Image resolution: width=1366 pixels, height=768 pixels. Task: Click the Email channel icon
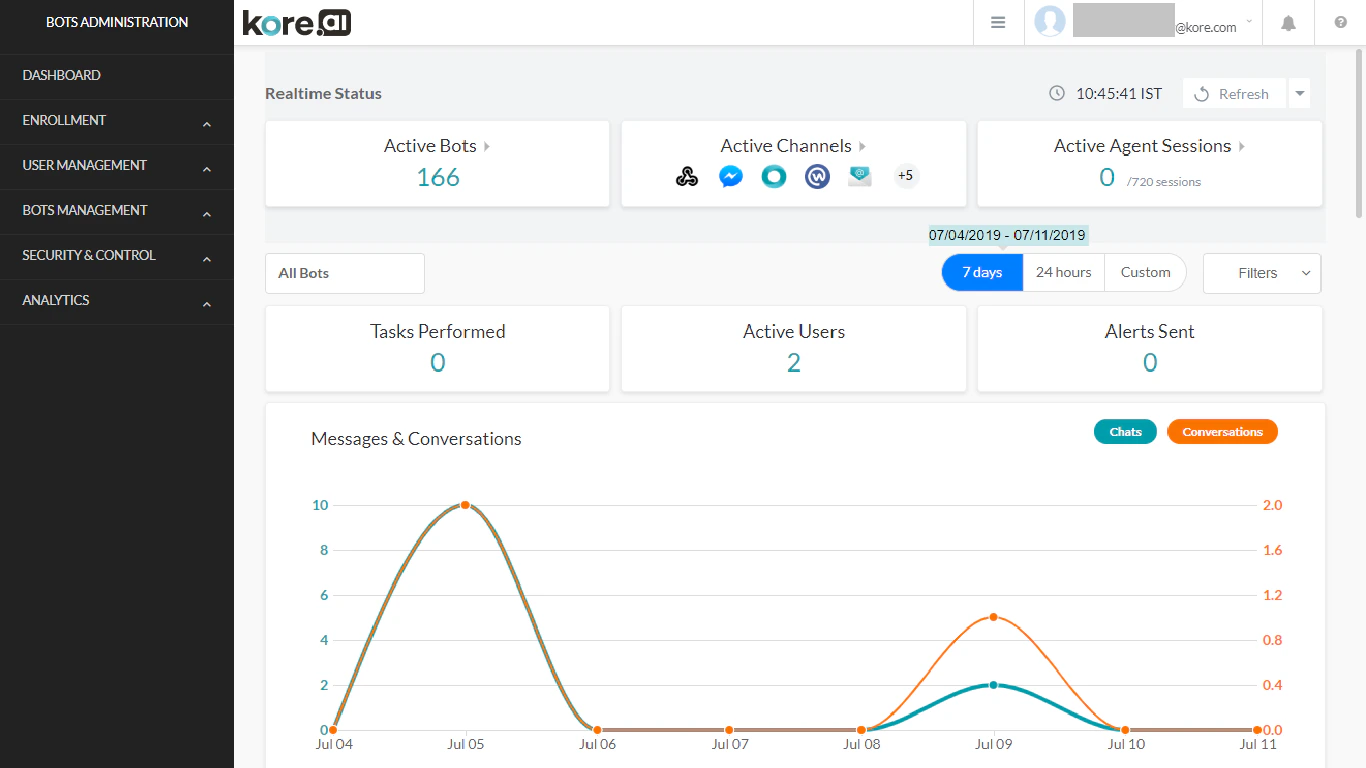point(860,176)
